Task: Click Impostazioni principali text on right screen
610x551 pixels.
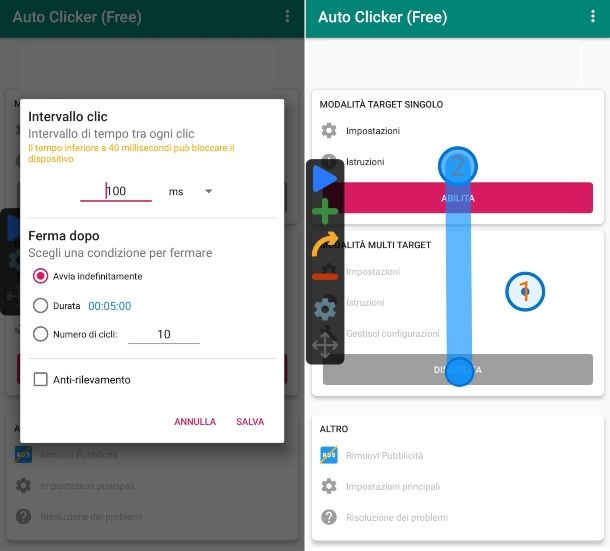Action: (x=393, y=486)
